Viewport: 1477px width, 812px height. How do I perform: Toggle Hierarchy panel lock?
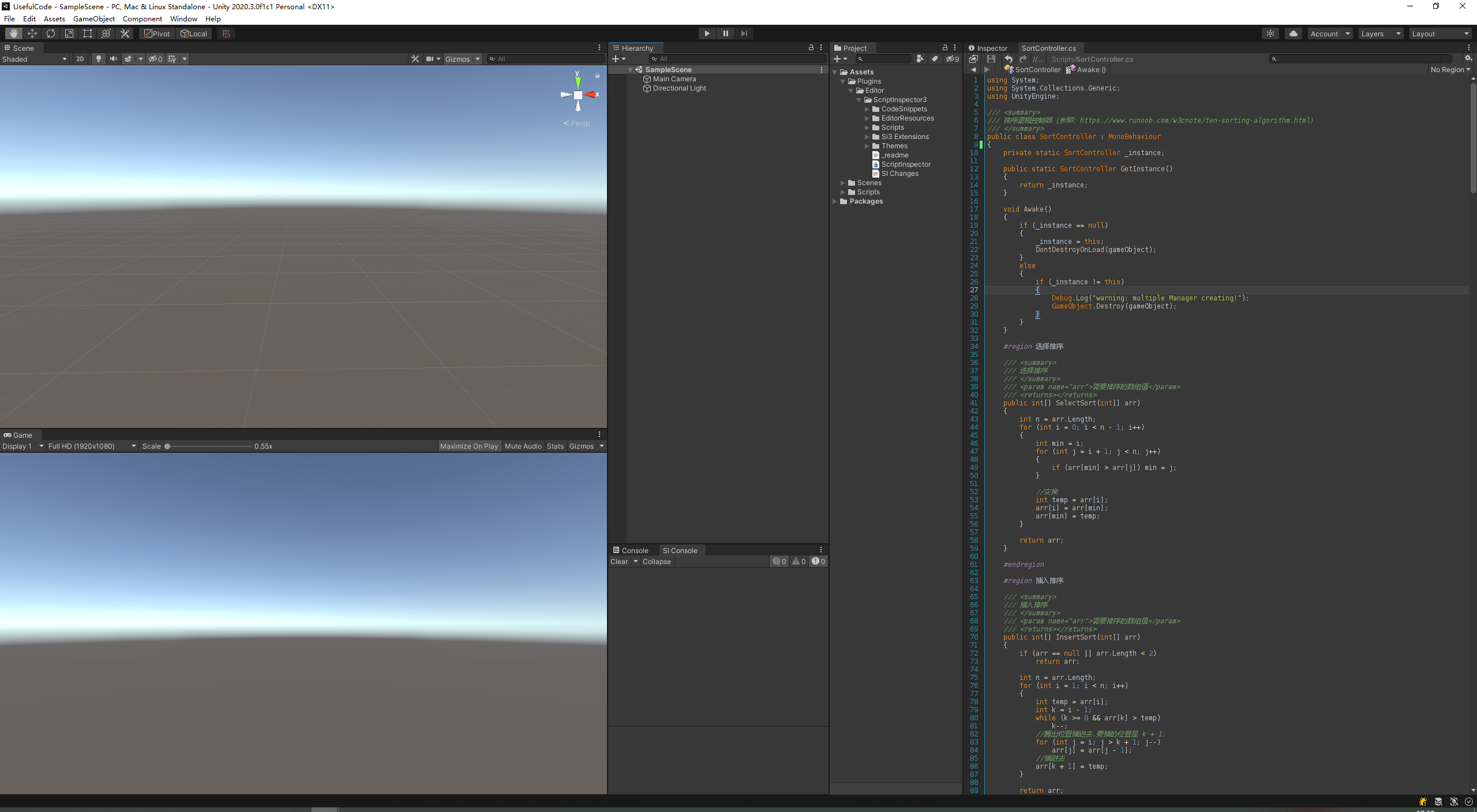coord(811,48)
